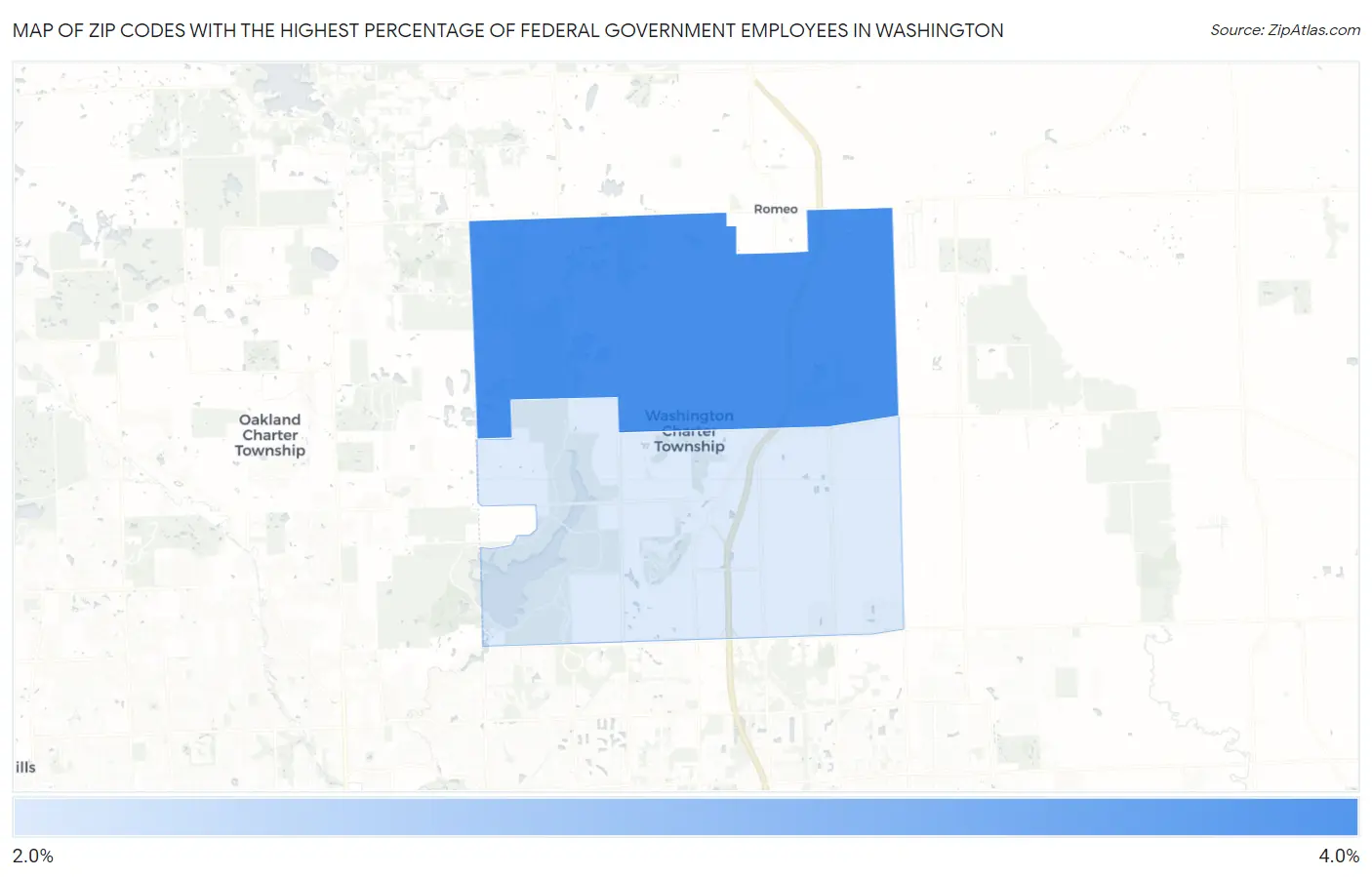
Task: Click the Romeo map label
Action: [776, 209]
